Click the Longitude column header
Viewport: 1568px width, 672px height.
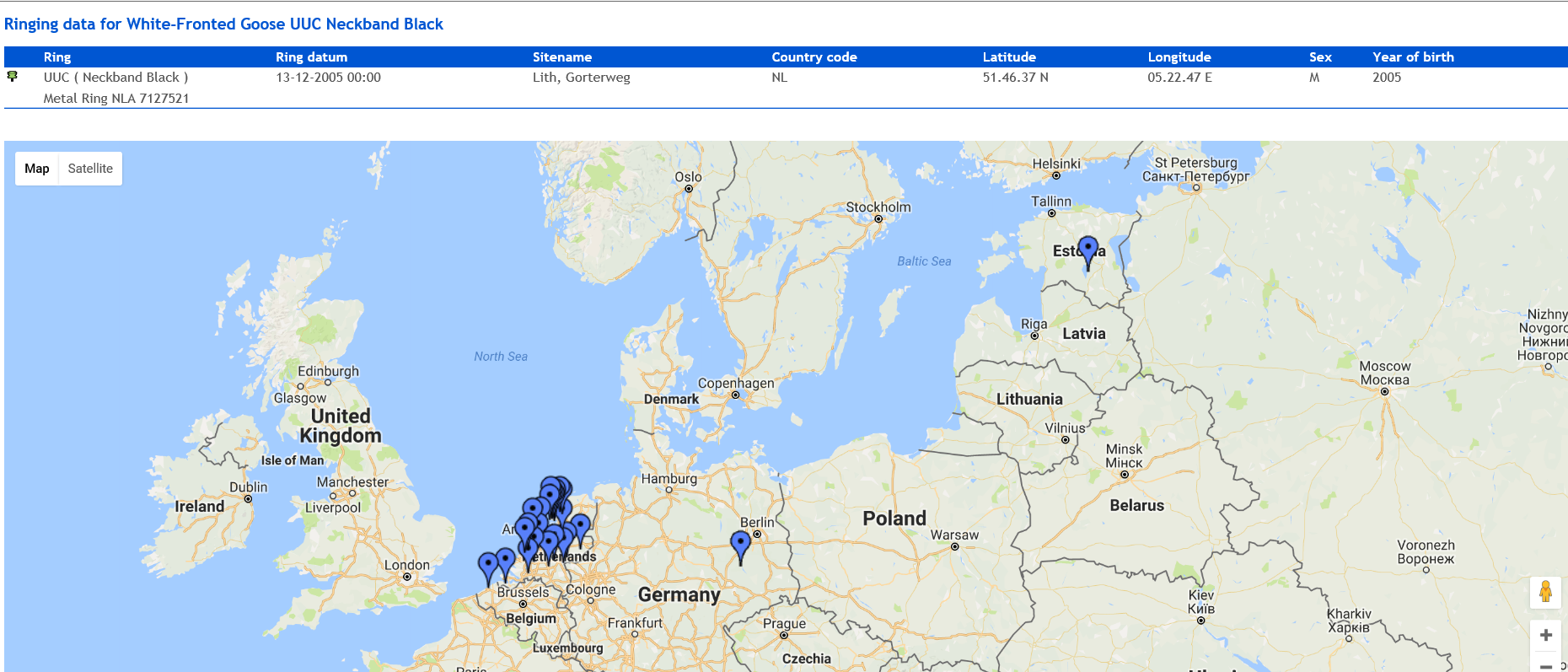pos(1179,57)
